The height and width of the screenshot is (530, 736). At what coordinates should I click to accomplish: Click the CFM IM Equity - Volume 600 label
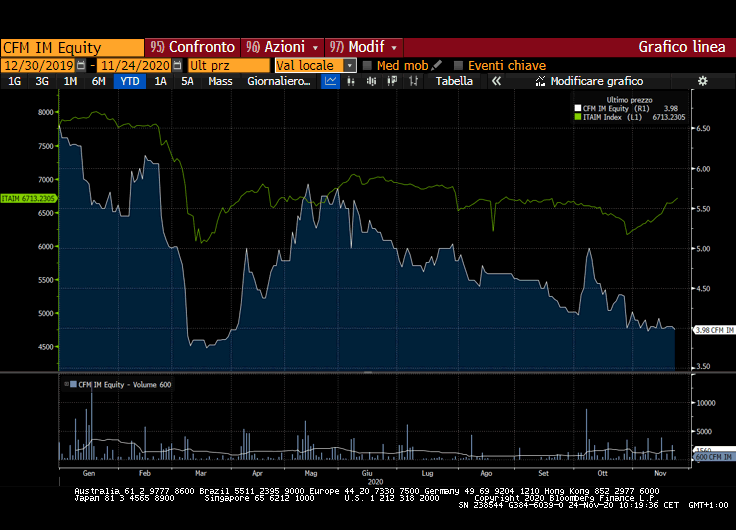click(124, 384)
